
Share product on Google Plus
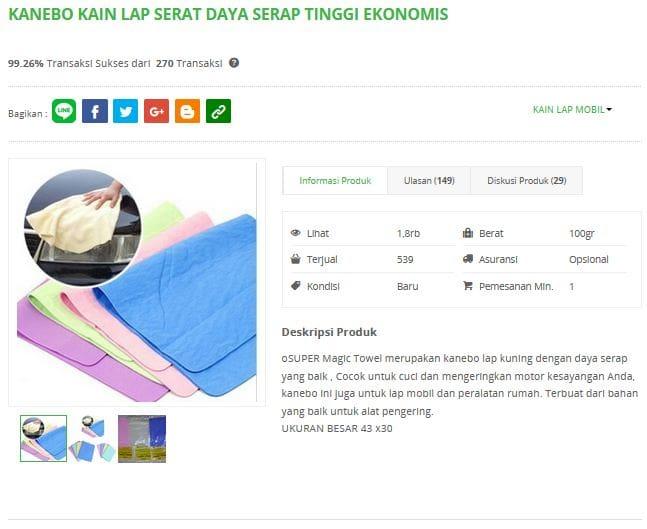156,111
